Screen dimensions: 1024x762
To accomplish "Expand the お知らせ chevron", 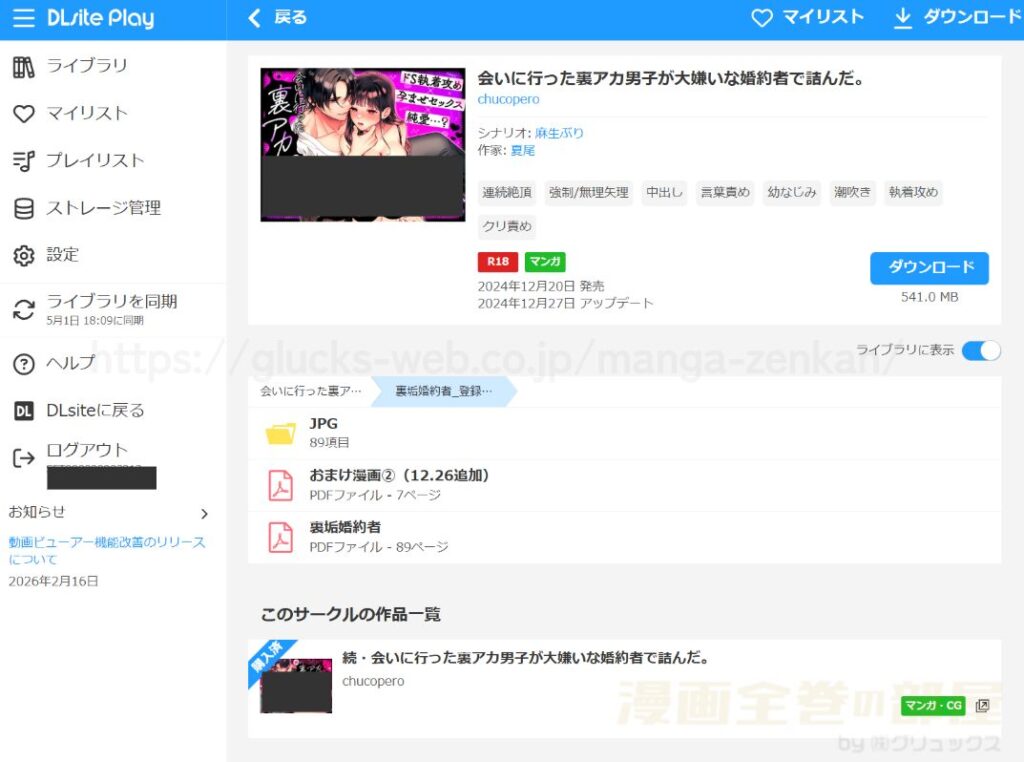I will 204,514.
